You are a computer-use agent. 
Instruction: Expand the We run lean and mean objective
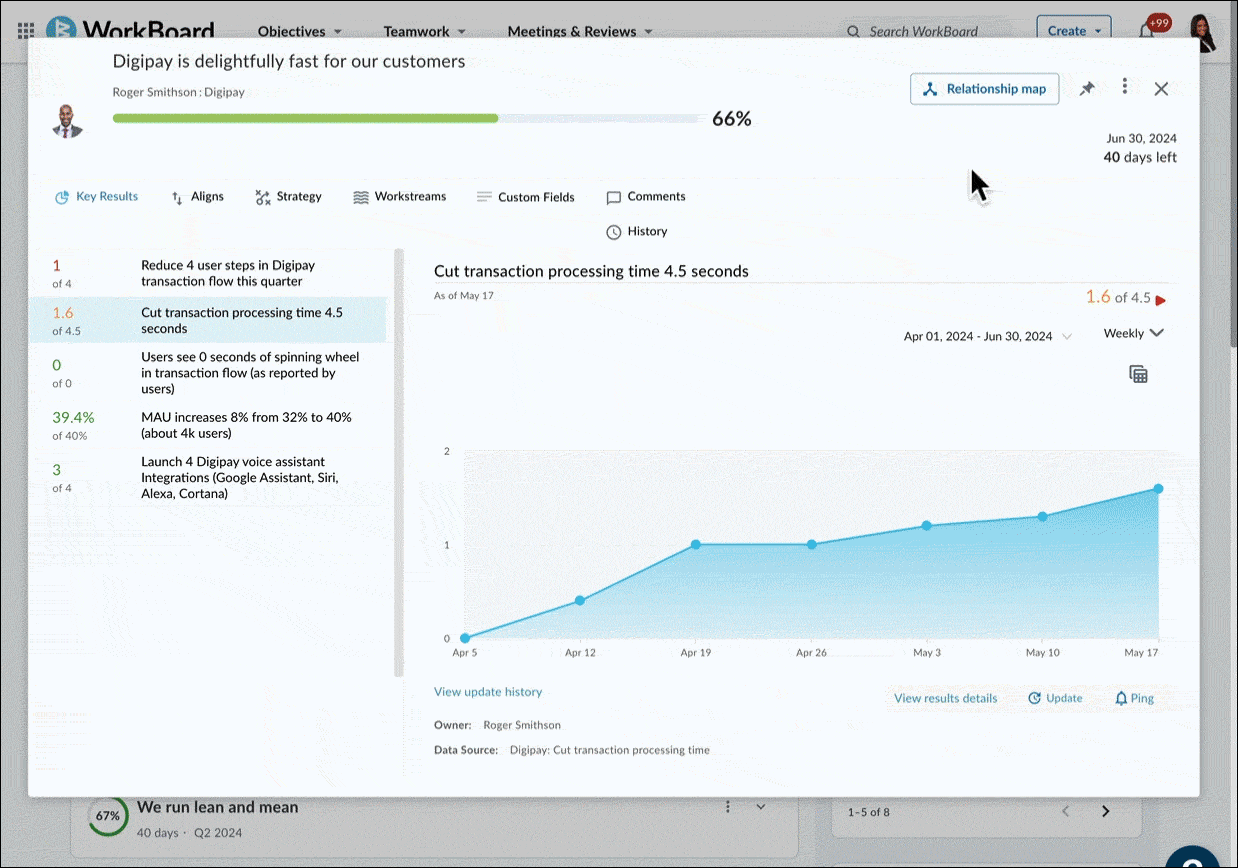(760, 807)
